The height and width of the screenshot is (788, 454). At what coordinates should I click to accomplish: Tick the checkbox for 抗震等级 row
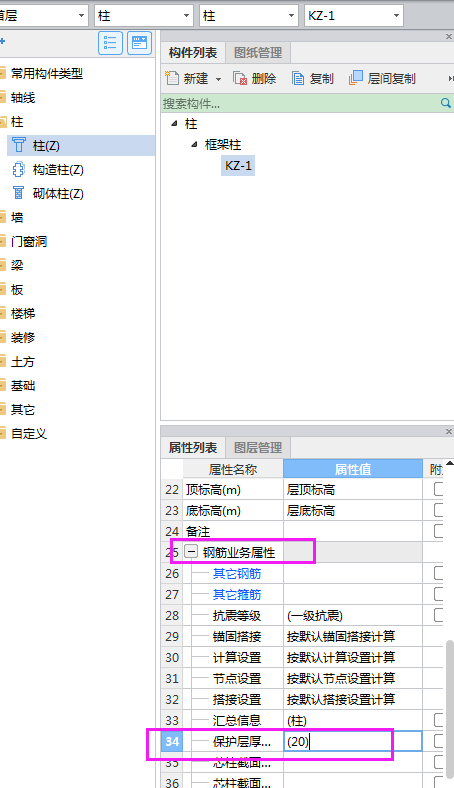[x=438, y=615]
